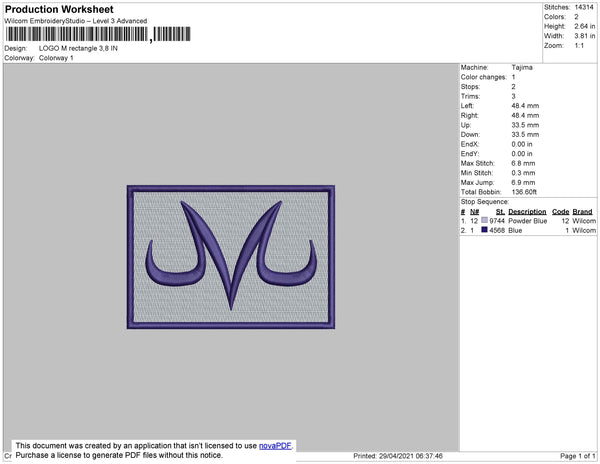Select the Total Bobbin value 136.60ft
This screenshot has height=464, width=600.
coord(524,192)
